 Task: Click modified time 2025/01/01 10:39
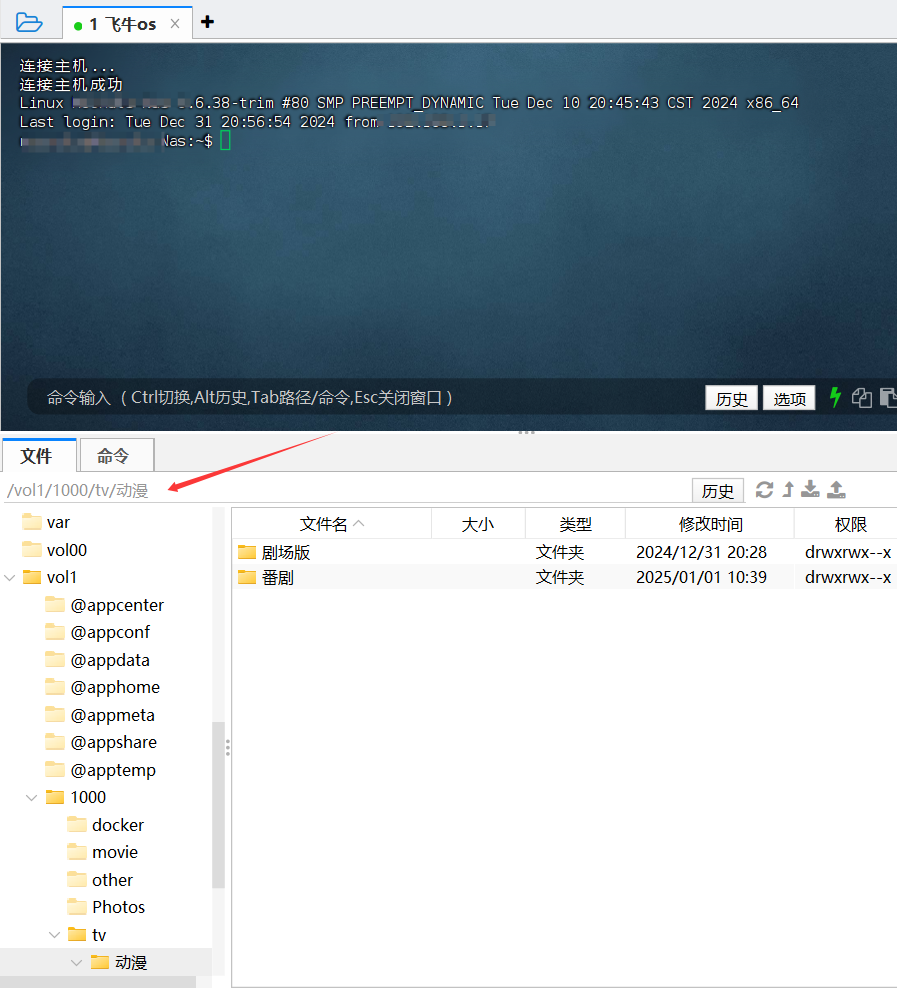click(701, 577)
